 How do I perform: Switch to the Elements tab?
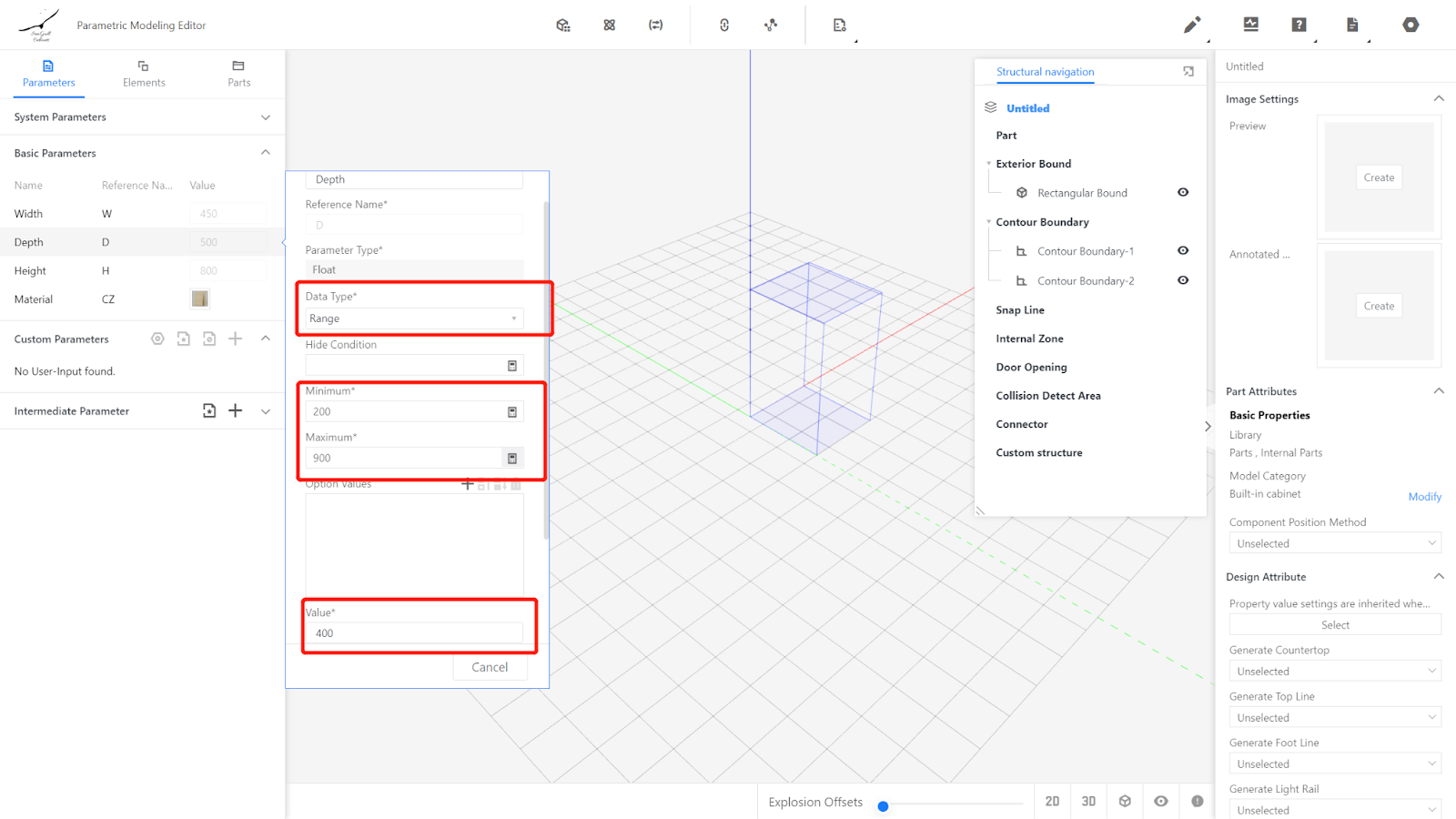[144, 74]
